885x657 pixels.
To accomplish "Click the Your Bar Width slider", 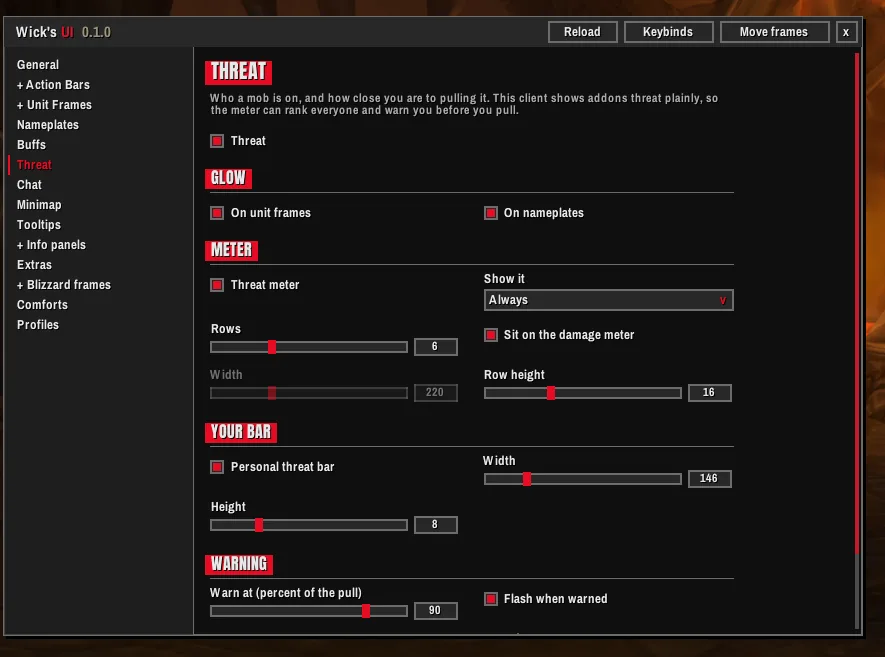I will point(582,479).
